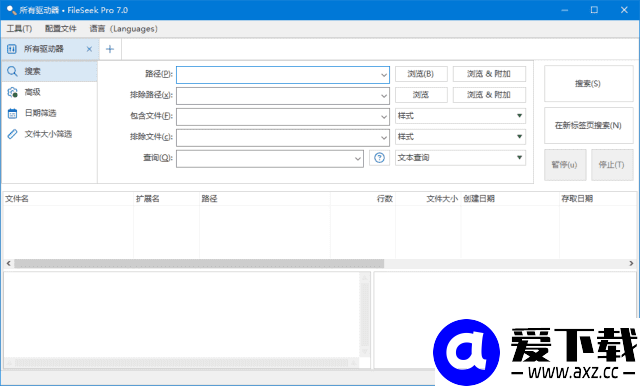
Task: Click the ruler icon beside 文件大小筛选
Action: (12, 134)
